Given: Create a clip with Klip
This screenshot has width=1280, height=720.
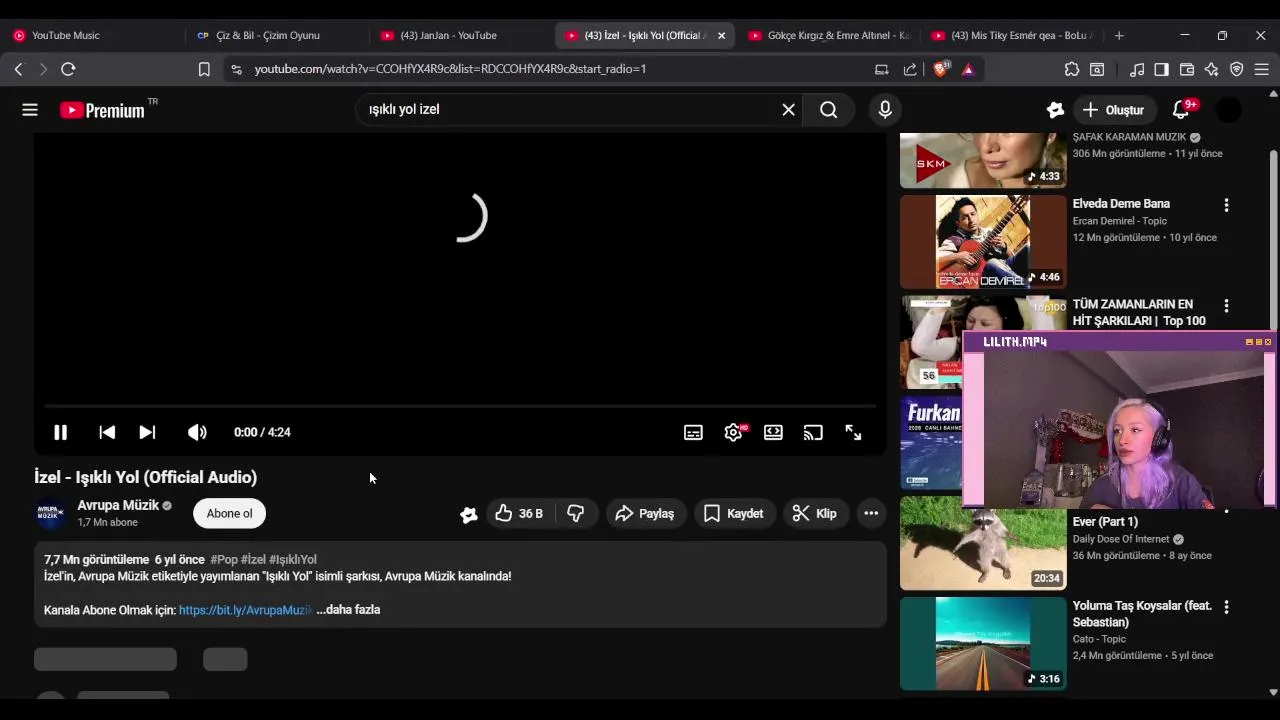Looking at the screenshot, I should point(814,513).
